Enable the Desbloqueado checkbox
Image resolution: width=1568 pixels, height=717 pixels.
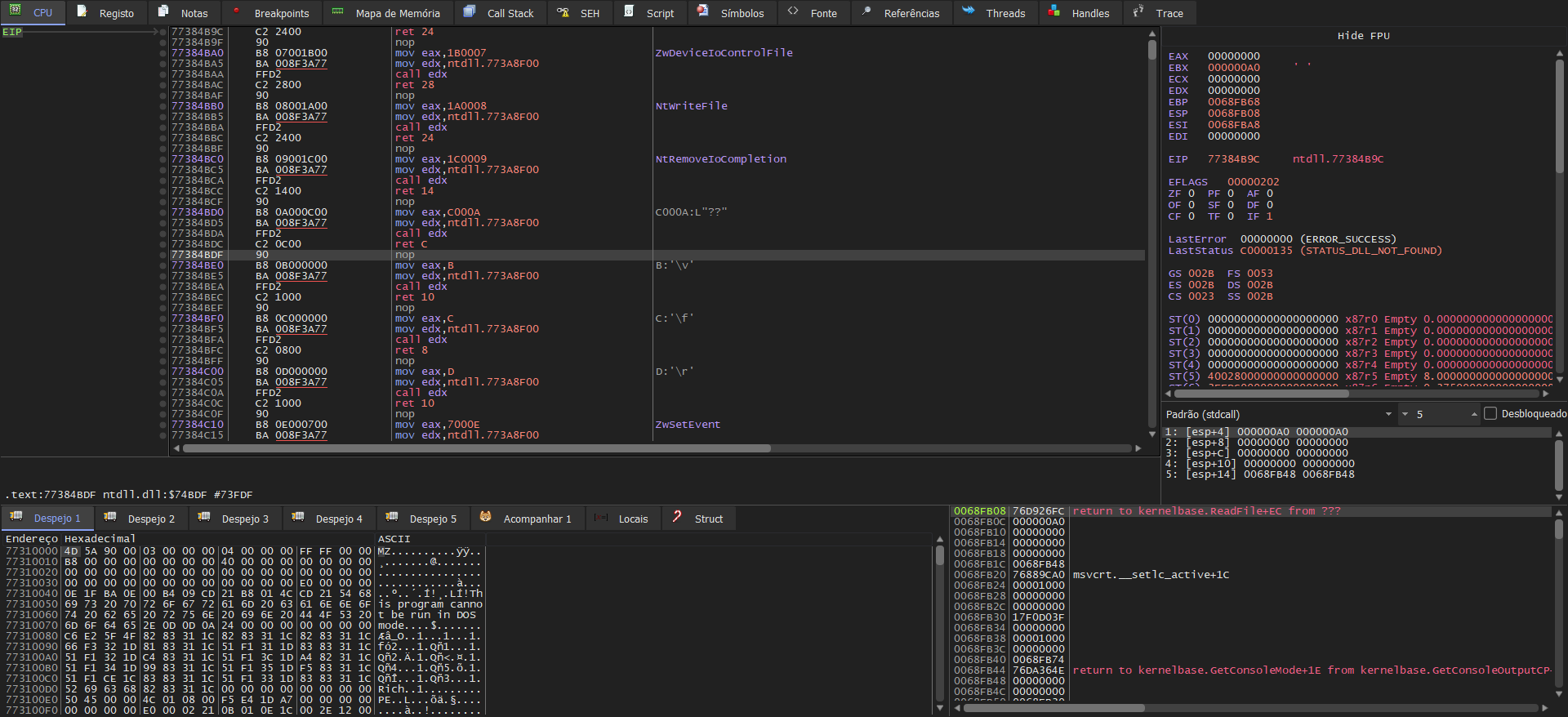click(x=1490, y=414)
